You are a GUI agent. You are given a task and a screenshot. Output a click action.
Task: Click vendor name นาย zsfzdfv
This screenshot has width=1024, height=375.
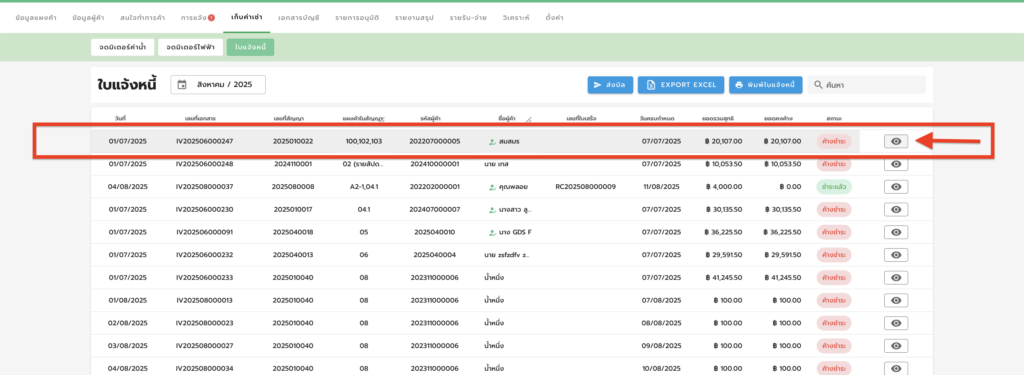(507, 255)
